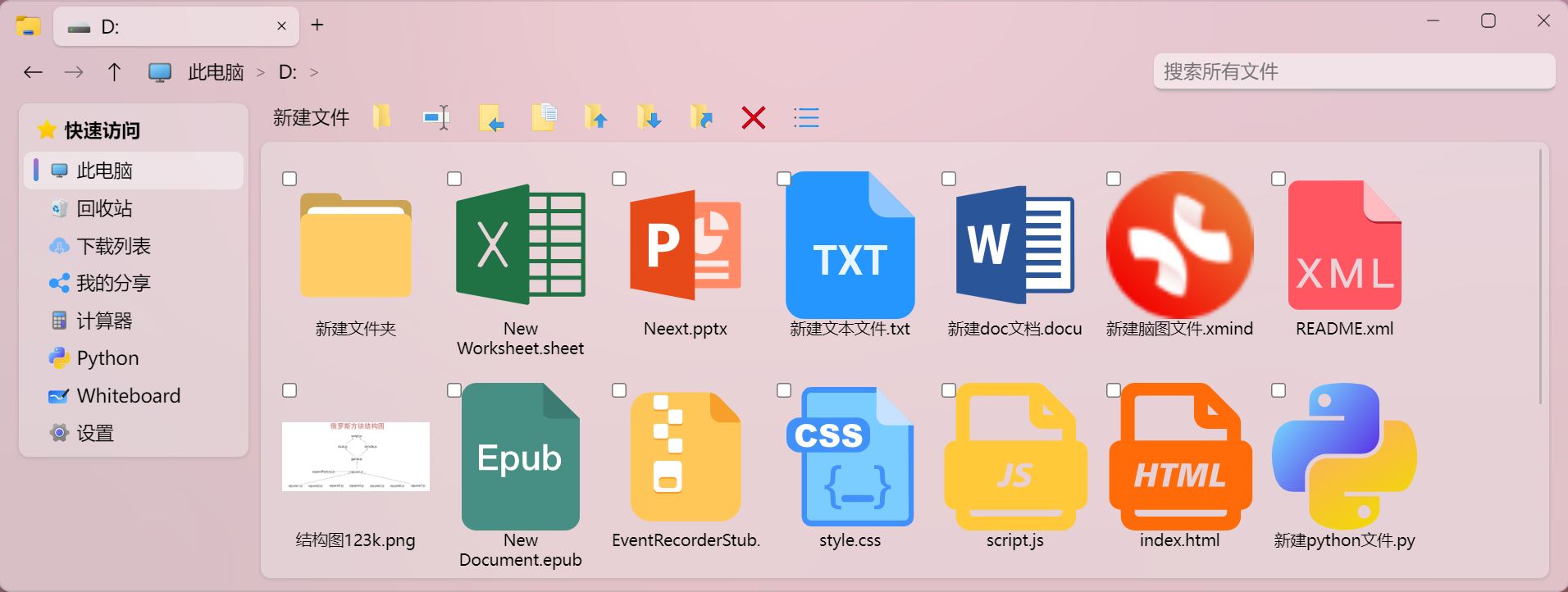The width and height of the screenshot is (1568, 592).
Task: Select the EventRecorderStub zip archive icon
Action: tap(686, 457)
